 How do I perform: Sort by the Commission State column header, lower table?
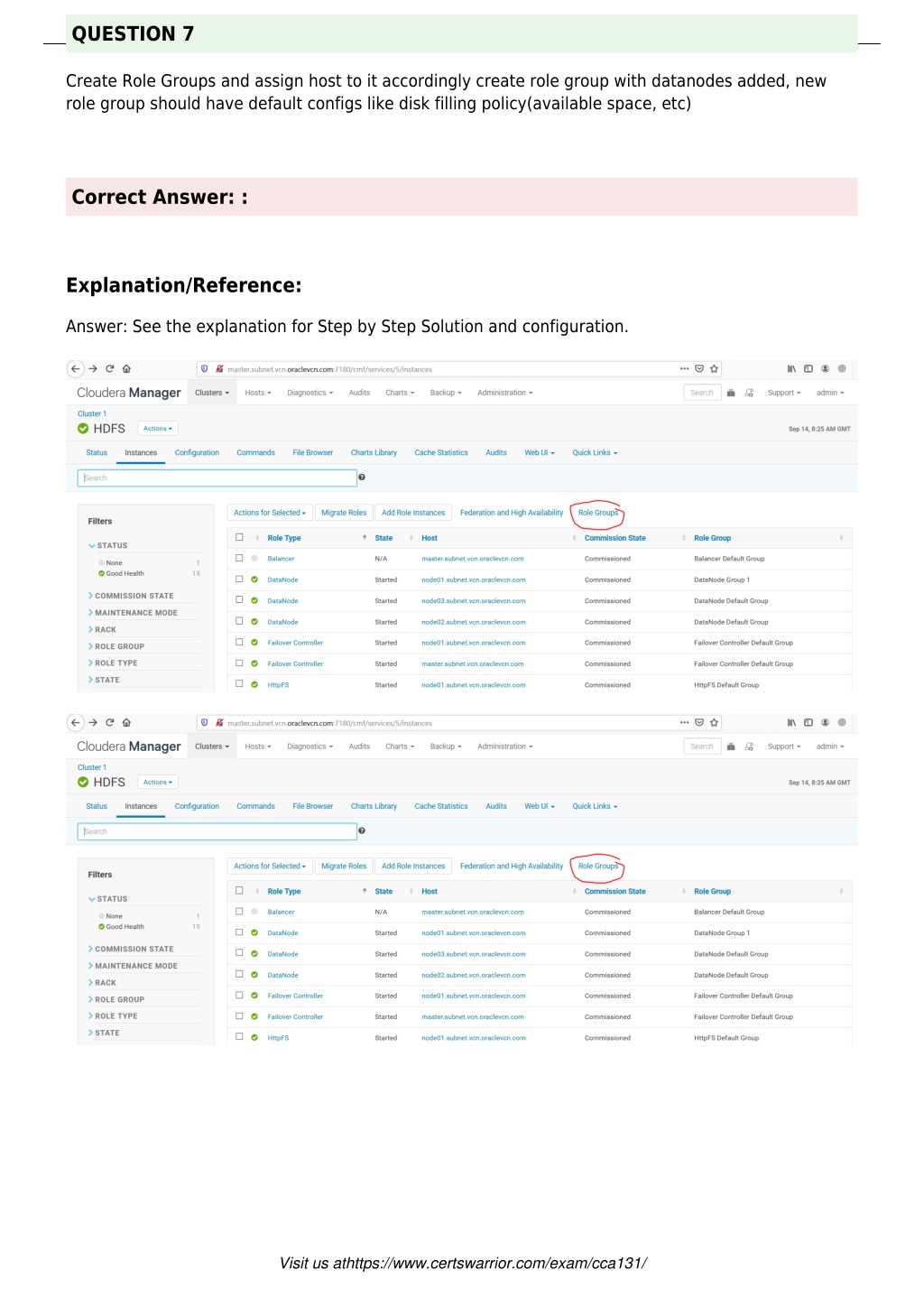(615, 891)
